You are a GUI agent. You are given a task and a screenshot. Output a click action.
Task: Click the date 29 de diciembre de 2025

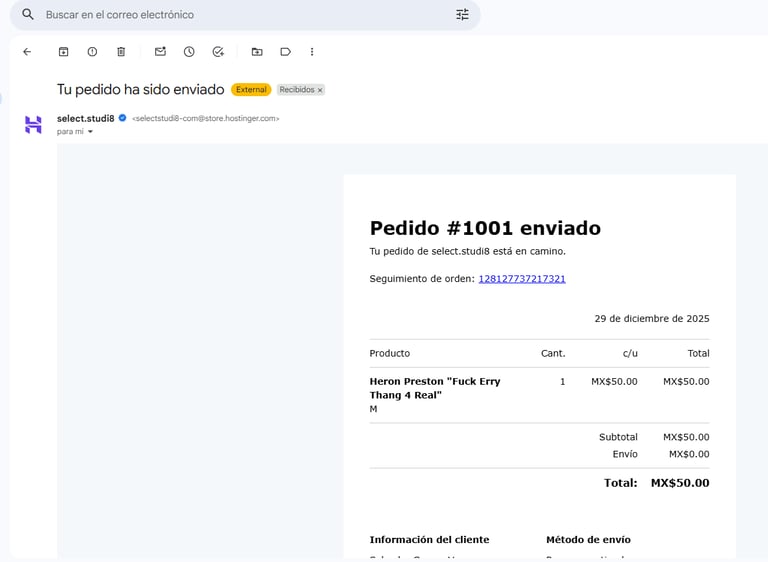click(651, 318)
